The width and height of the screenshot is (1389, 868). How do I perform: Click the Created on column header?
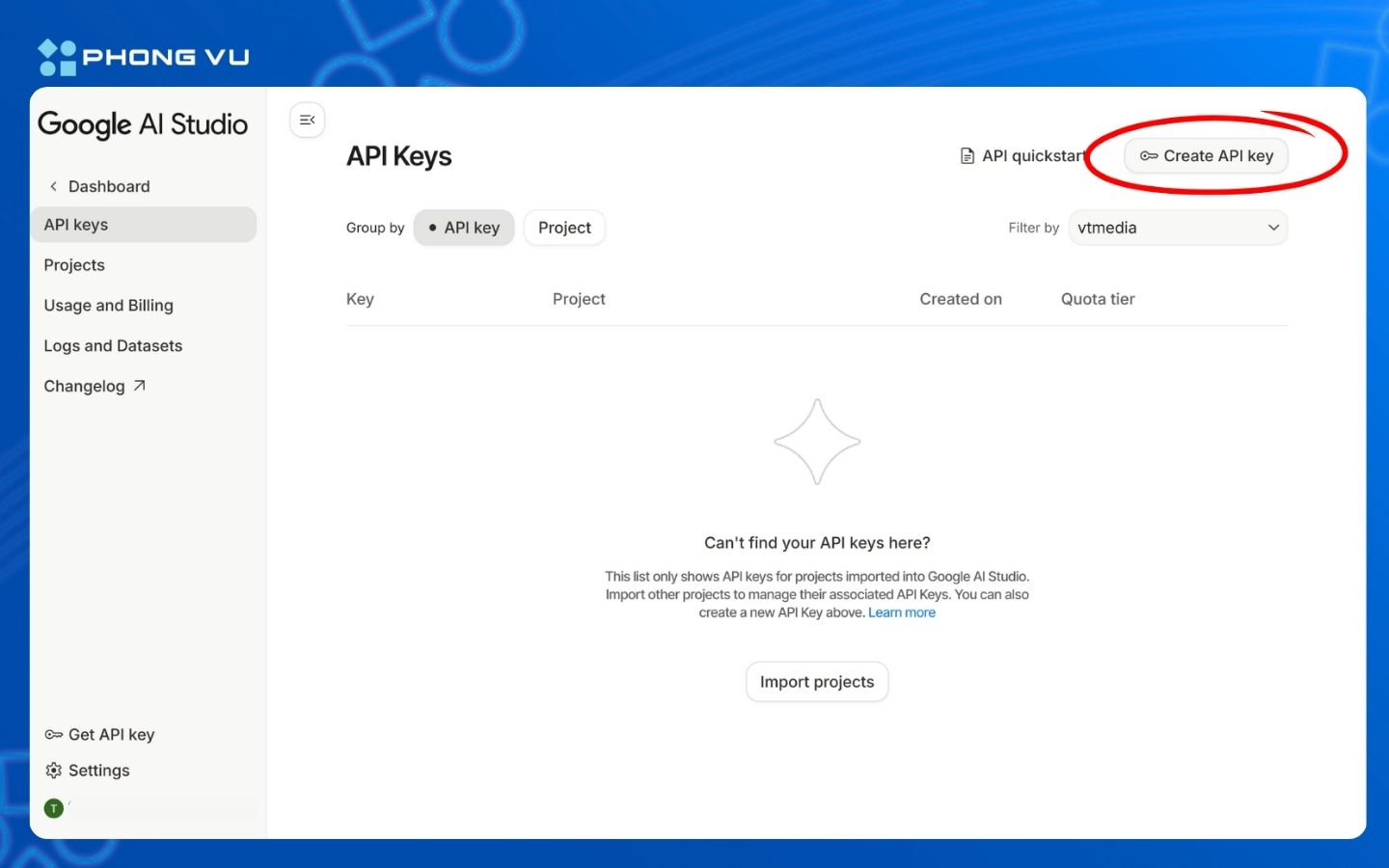click(961, 299)
